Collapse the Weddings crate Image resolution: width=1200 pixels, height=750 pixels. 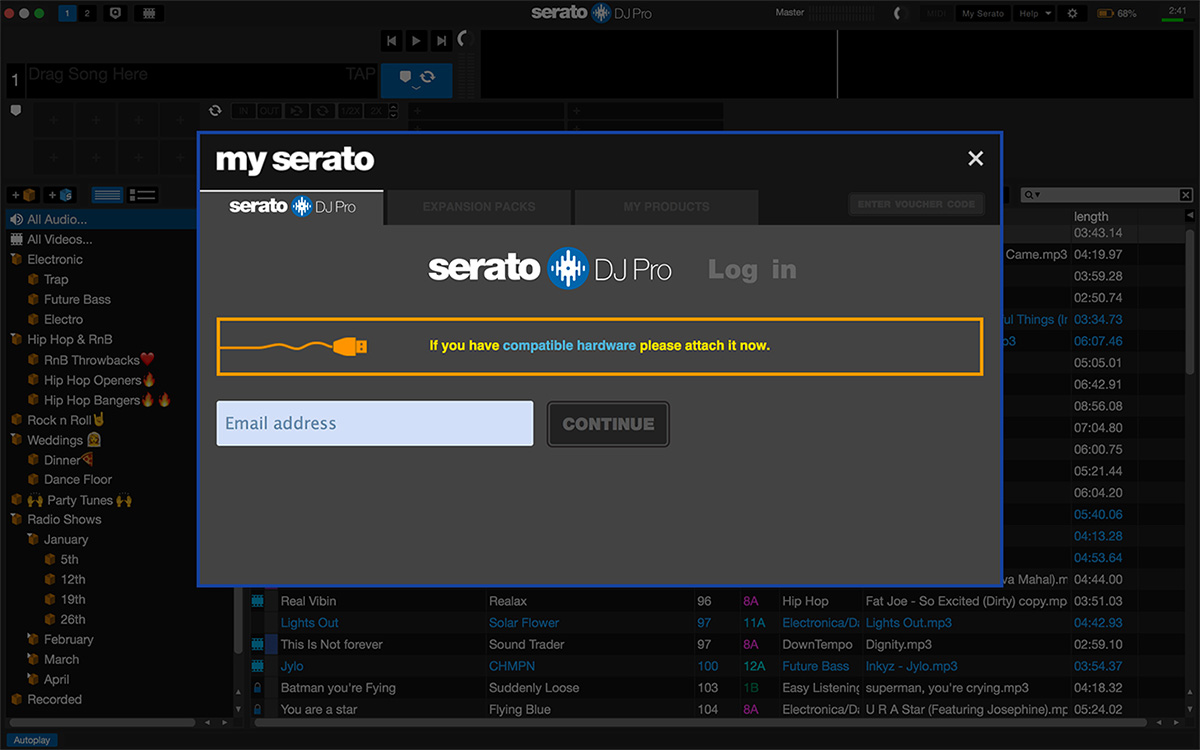(x=16, y=439)
